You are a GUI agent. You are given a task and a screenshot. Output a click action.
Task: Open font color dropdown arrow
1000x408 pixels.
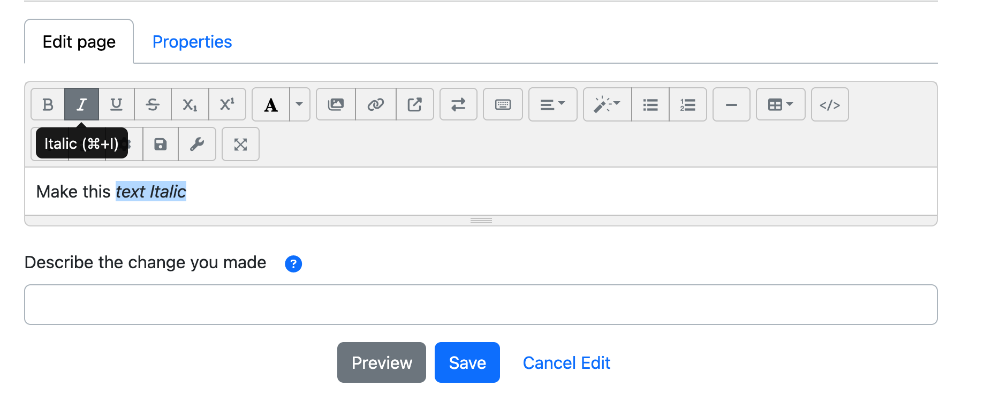pyautogui.click(x=300, y=105)
